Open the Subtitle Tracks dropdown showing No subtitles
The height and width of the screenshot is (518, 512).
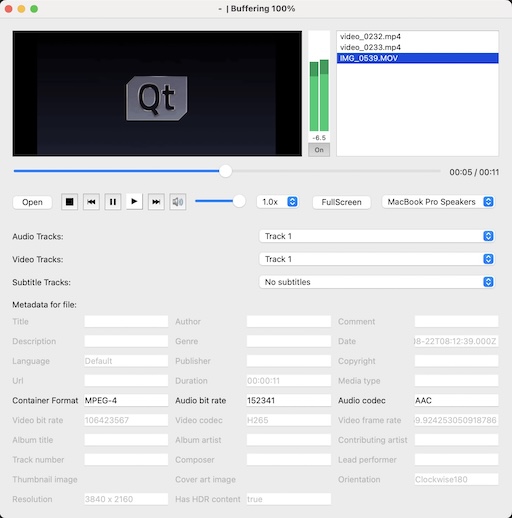point(377,282)
